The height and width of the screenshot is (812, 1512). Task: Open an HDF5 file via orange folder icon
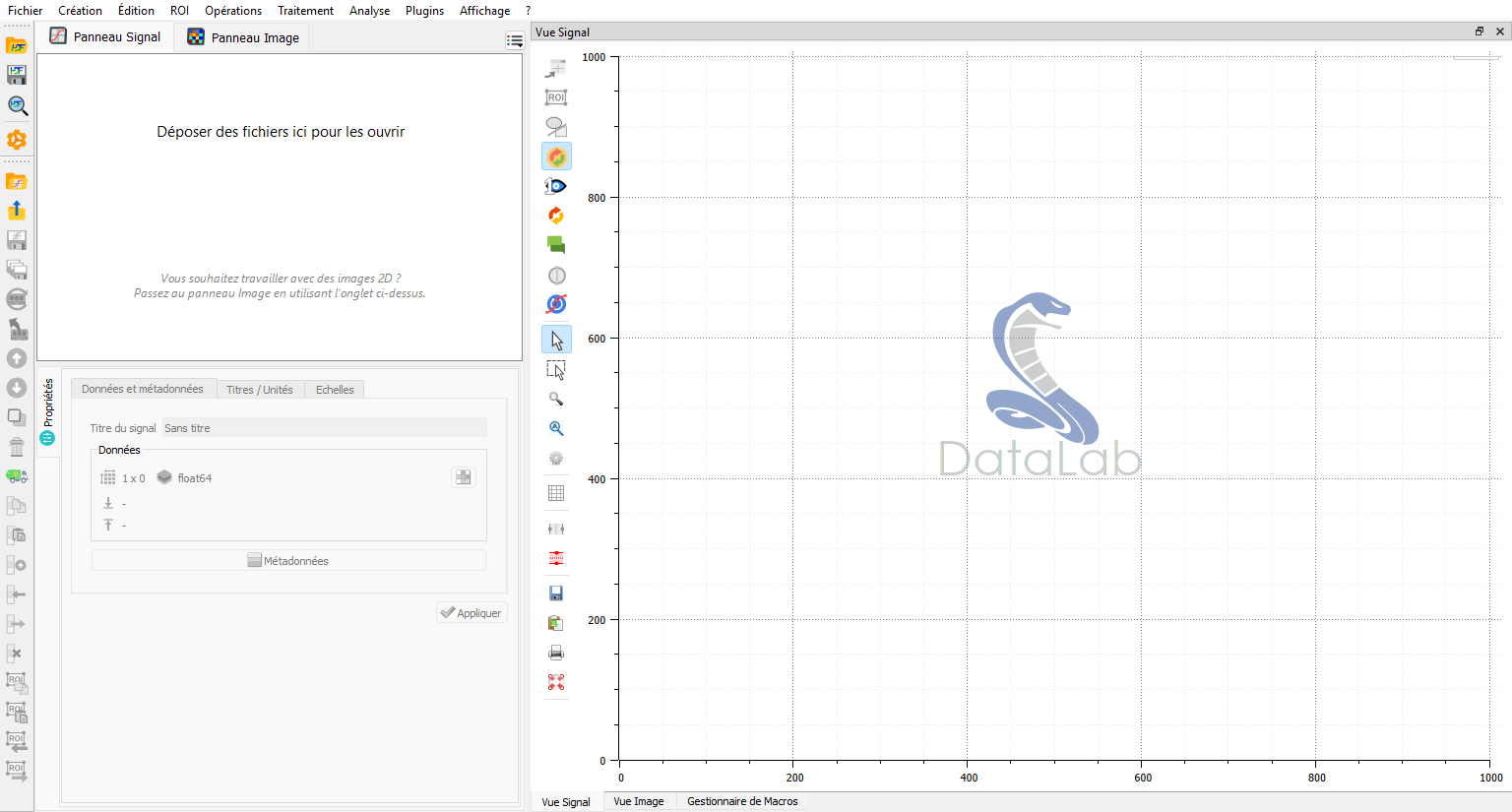[x=17, y=45]
